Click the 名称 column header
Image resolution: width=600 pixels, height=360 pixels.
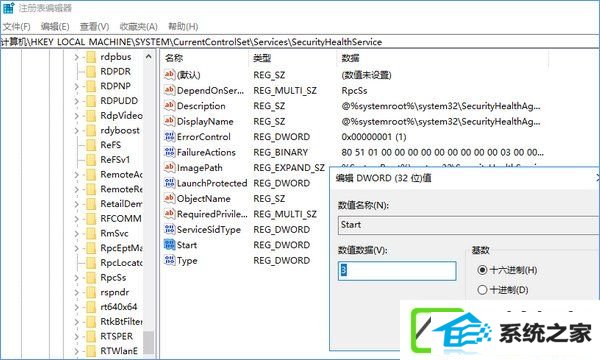[x=174, y=58]
